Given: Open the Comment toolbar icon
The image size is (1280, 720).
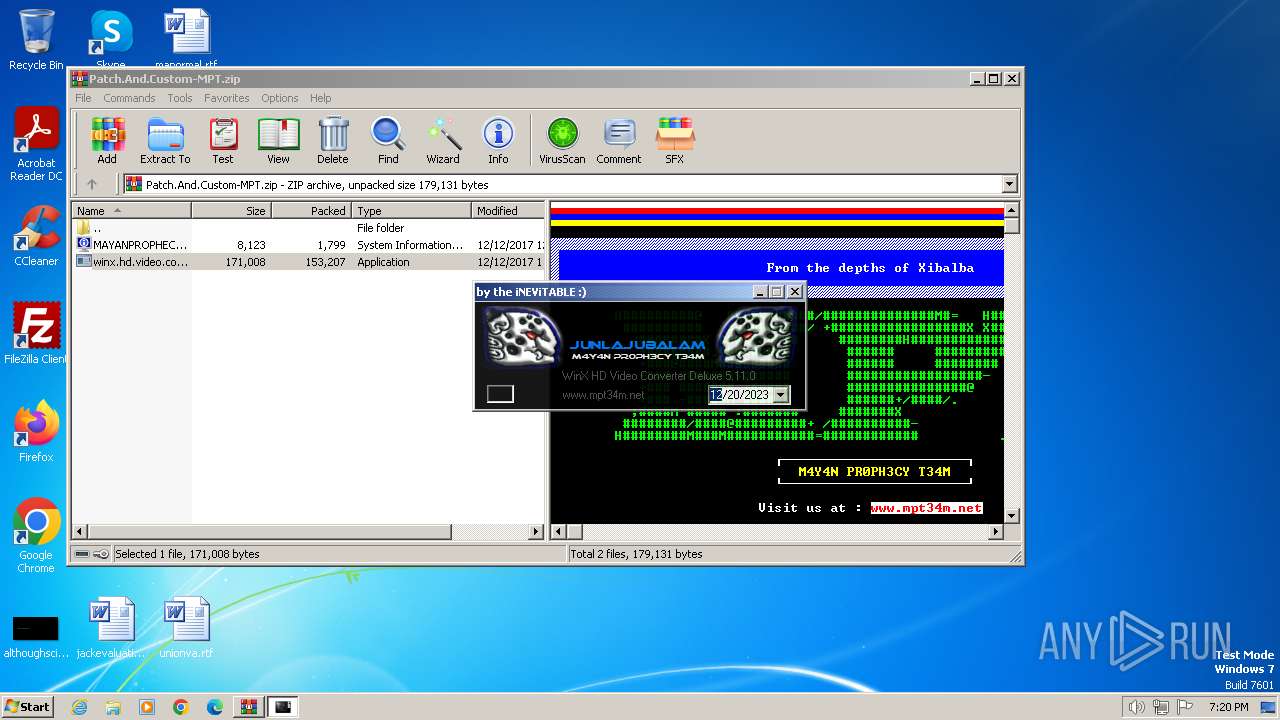Looking at the screenshot, I should click(619, 140).
